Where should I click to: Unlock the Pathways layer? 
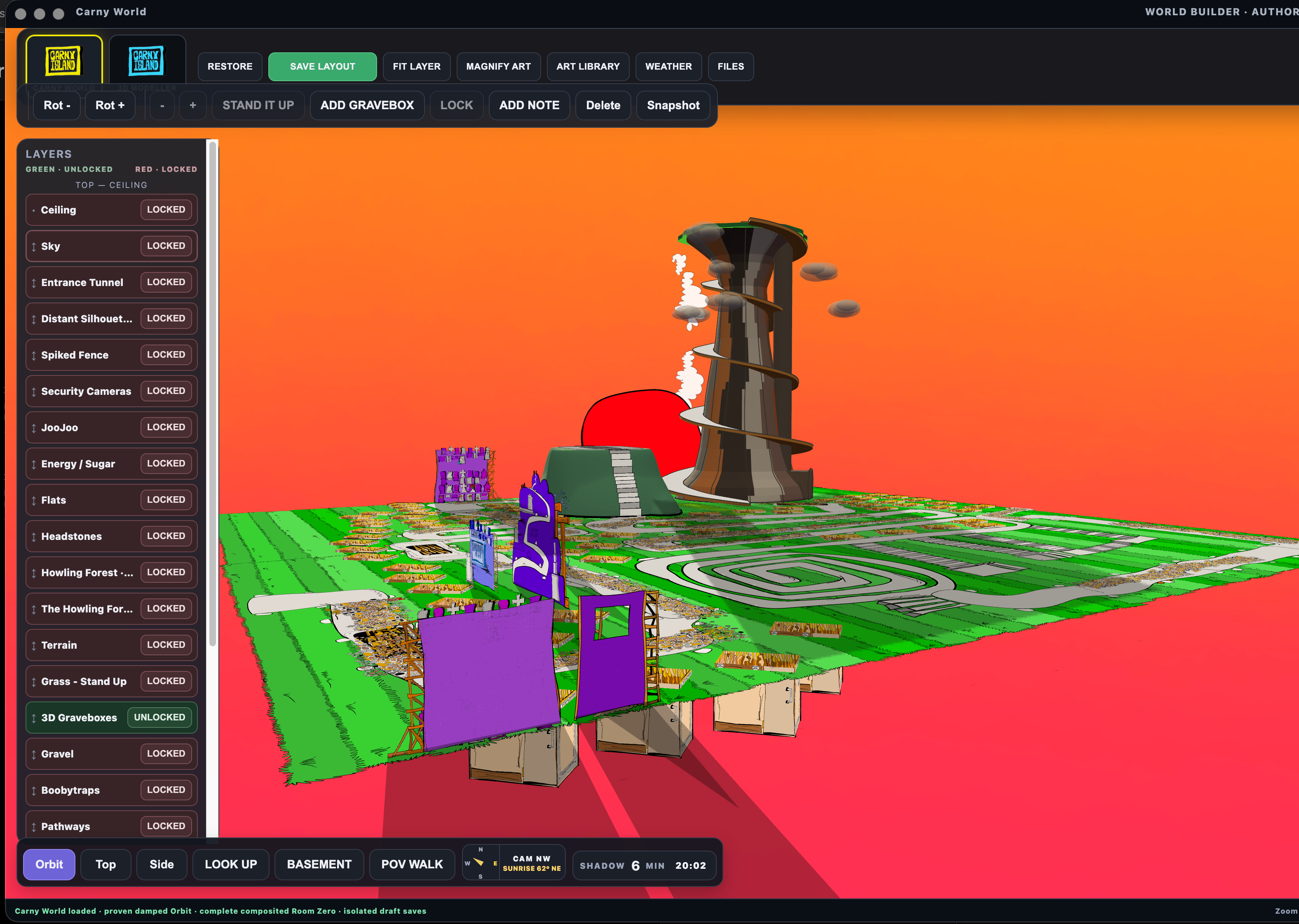pyautogui.click(x=166, y=826)
